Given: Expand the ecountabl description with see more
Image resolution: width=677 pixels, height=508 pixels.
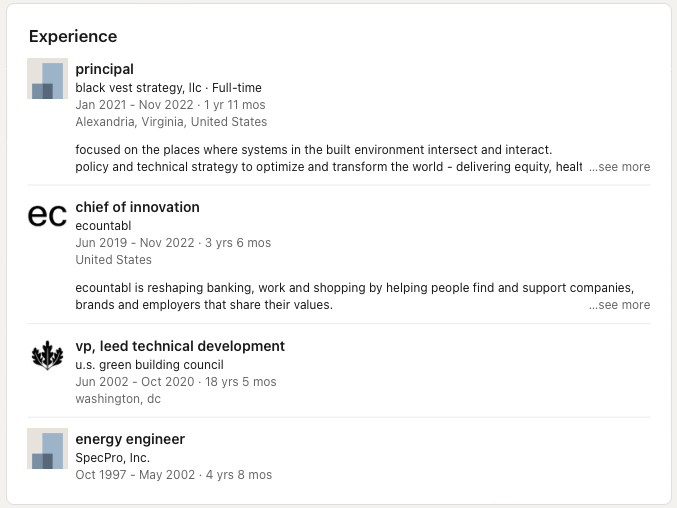Looking at the screenshot, I should 619,305.
